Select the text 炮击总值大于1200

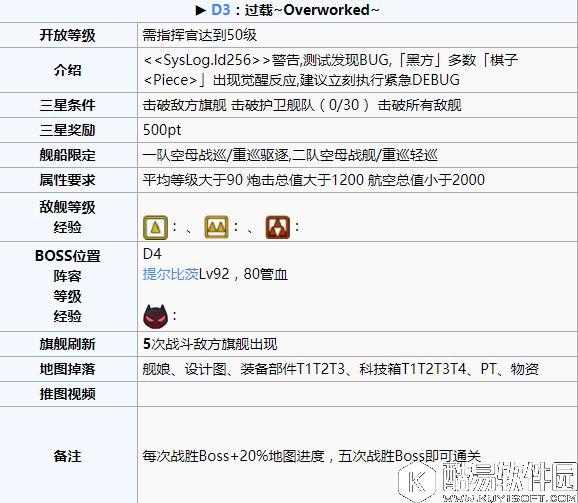point(305,180)
